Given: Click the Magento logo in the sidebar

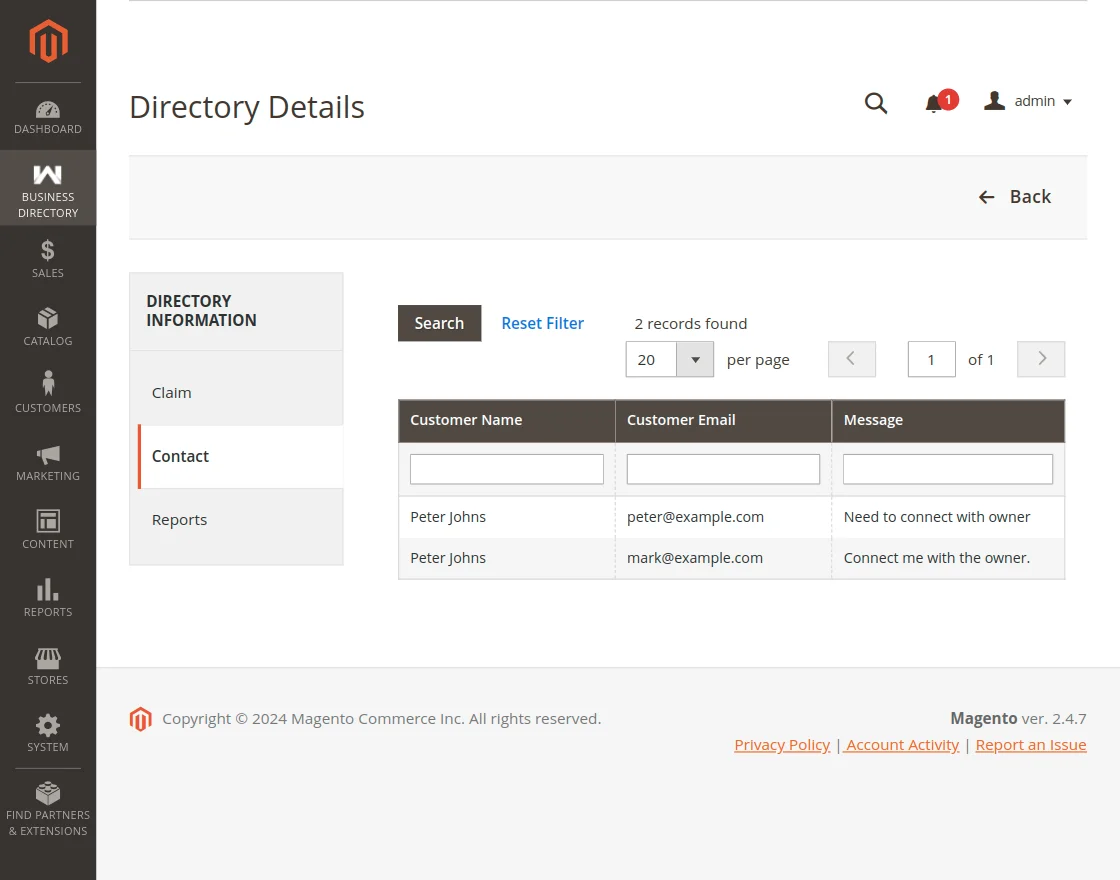Looking at the screenshot, I should tap(47, 40).
